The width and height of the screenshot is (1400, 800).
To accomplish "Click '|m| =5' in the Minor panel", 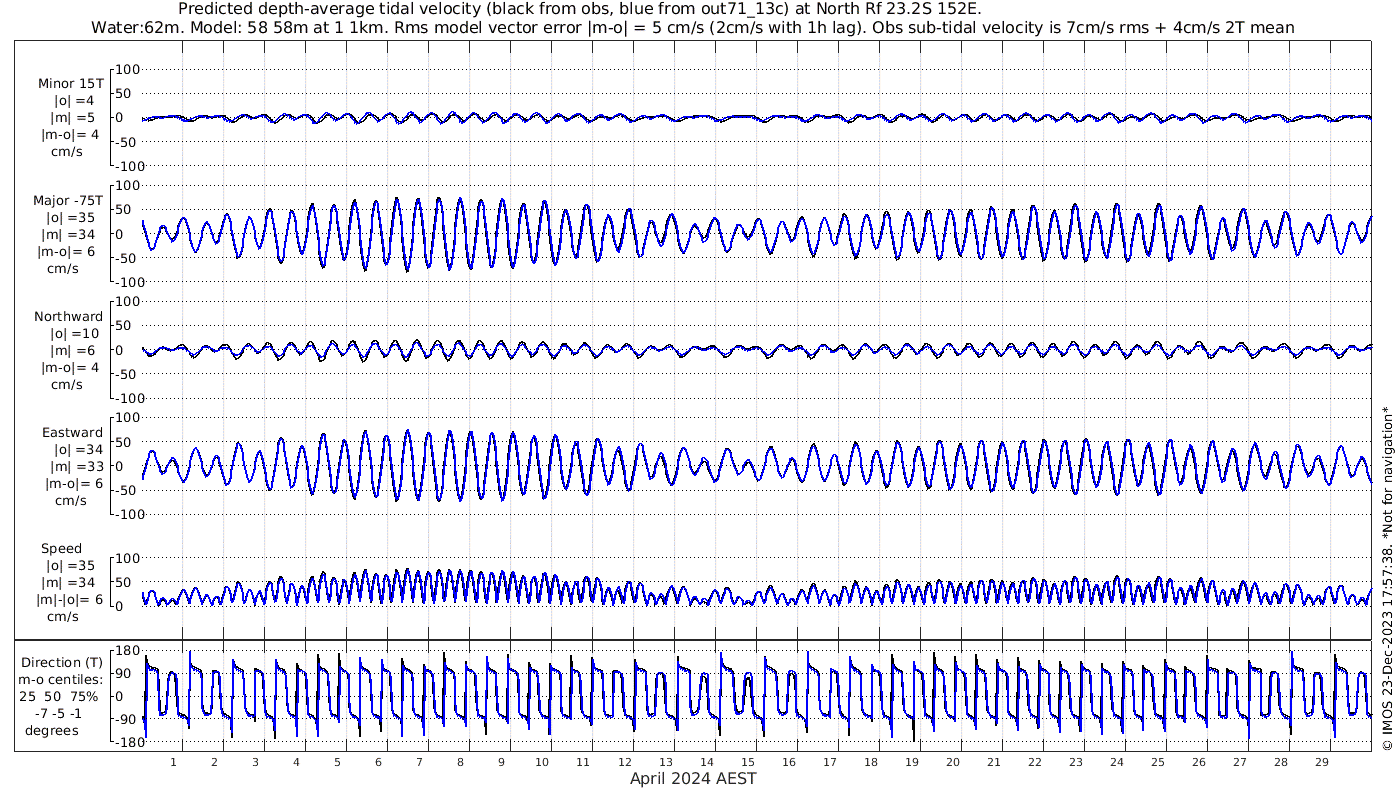I will pyautogui.click(x=72, y=118).
